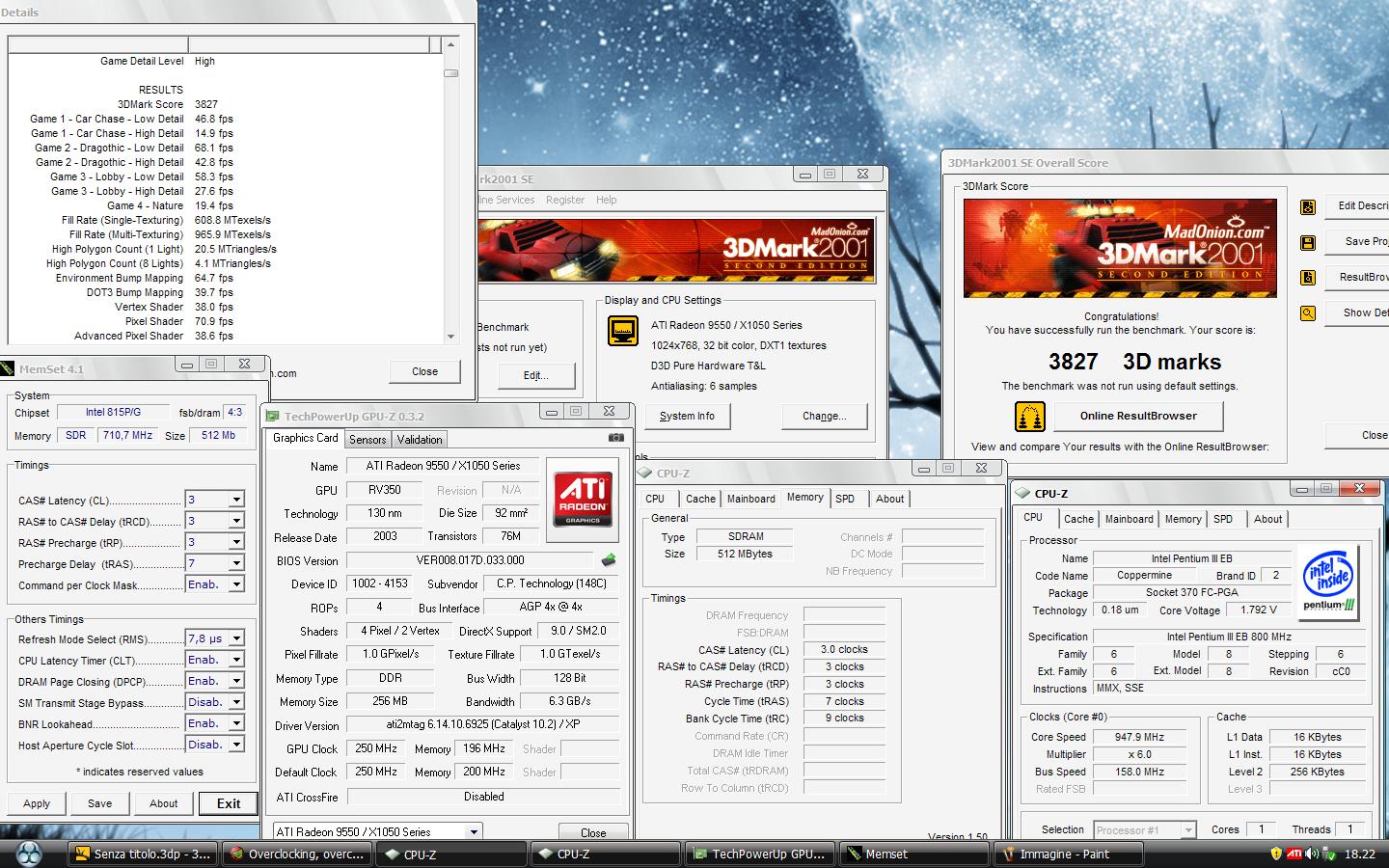Viewport: 1389px width, 868px height.
Task: Select Memory tab in right CPU-Z window
Action: (1183, 519)
